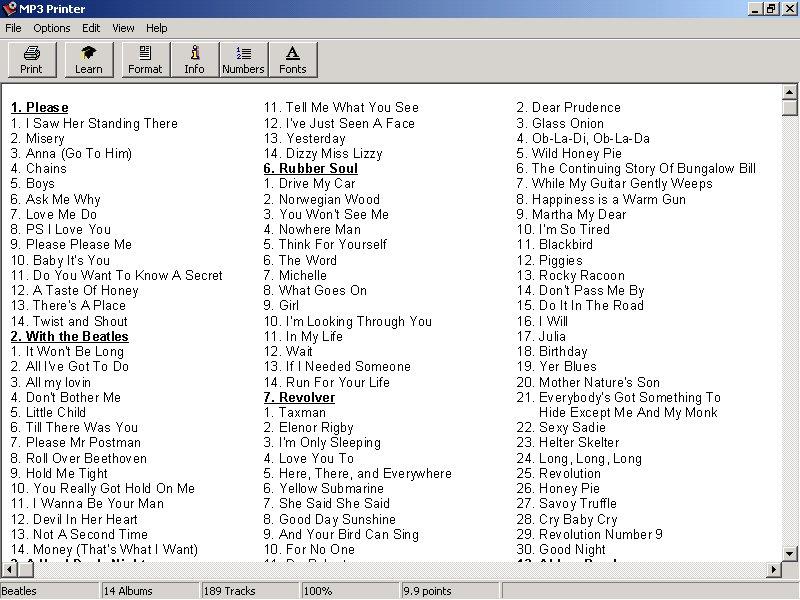Open the Options menu
This screenshot has width=800, height=600.
tap(52, 28)
